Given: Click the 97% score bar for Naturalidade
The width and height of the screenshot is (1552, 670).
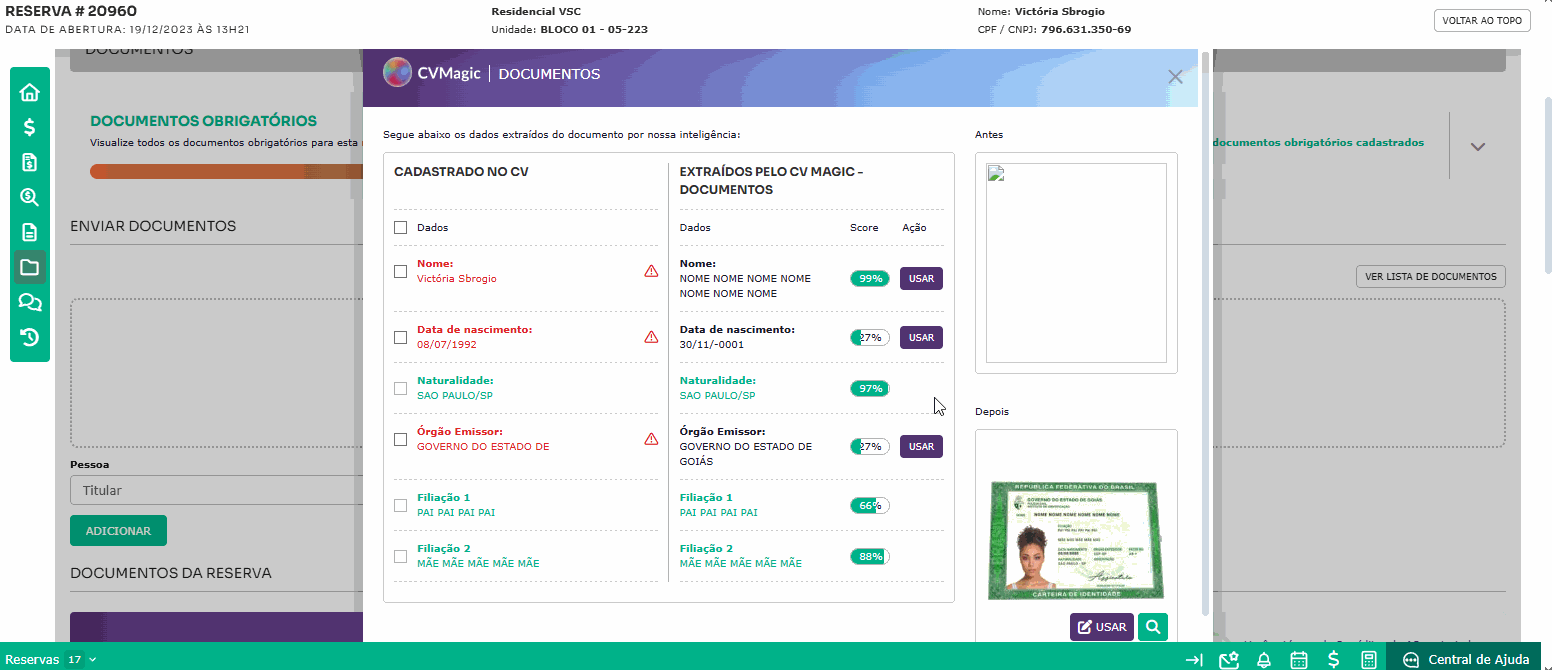Looking at the screenshot, I should pyautogui.click(x=870, y=388).
